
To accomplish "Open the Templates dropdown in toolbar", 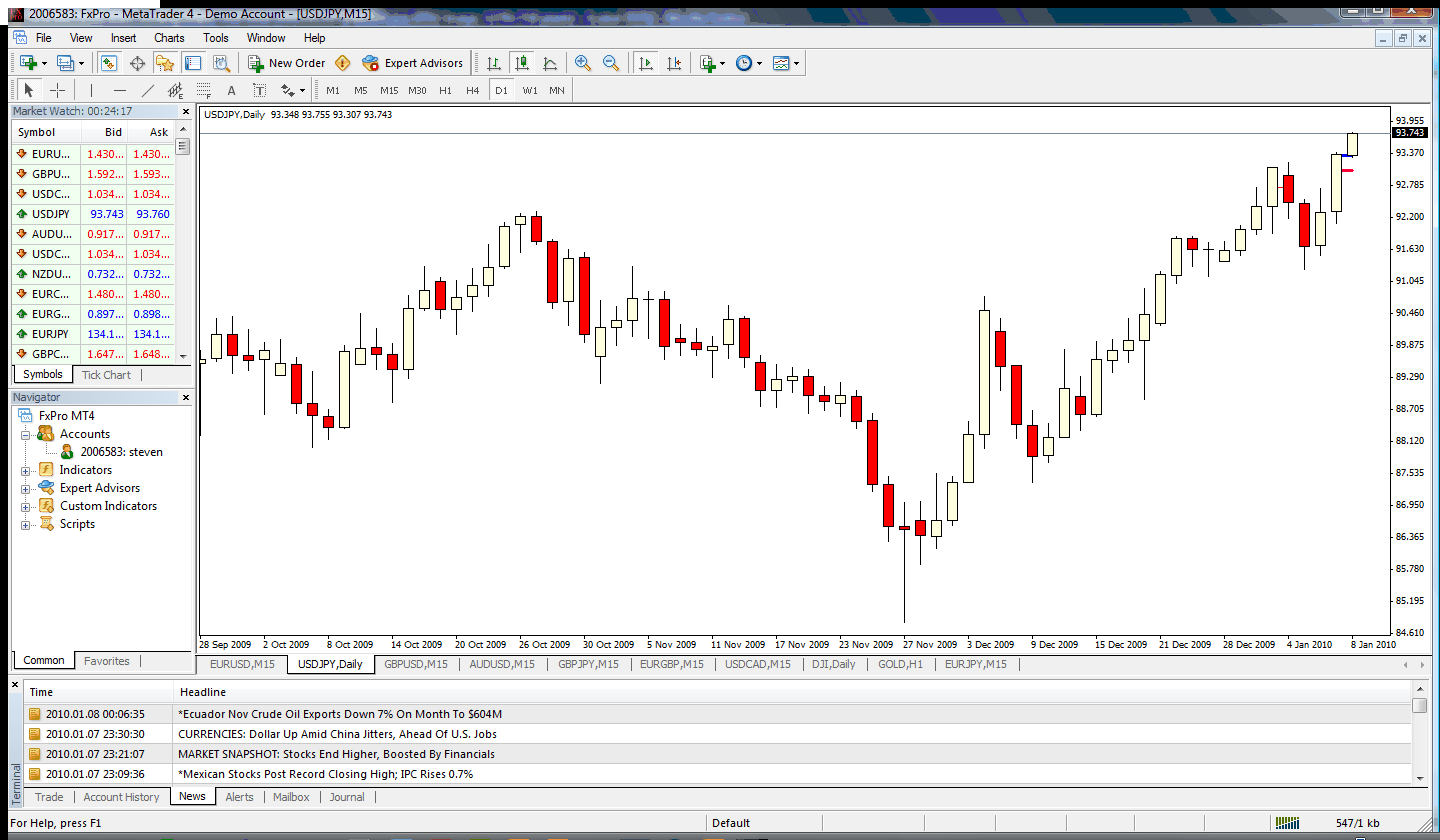I will pos(786,63).
